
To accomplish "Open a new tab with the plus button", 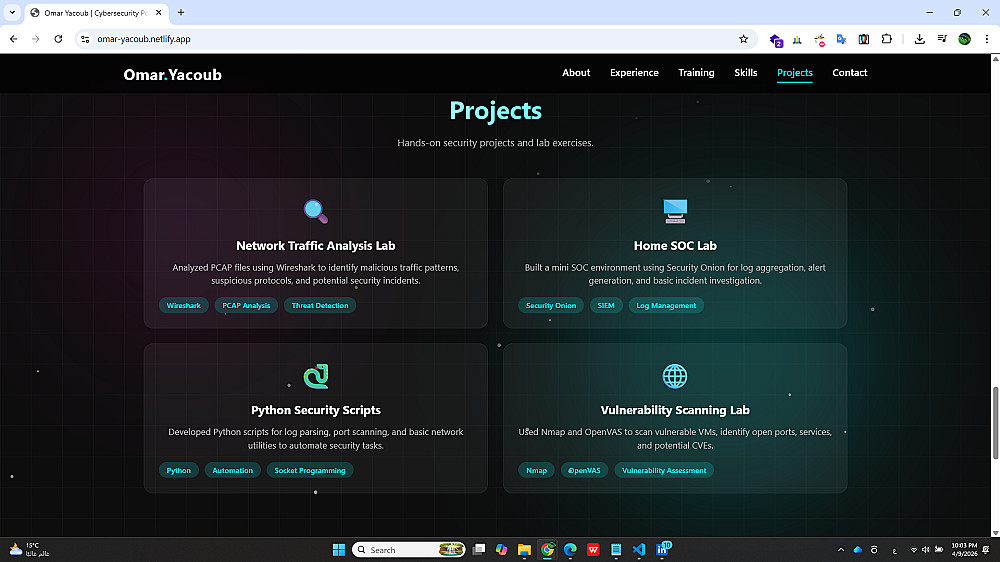I will [181, 12].
